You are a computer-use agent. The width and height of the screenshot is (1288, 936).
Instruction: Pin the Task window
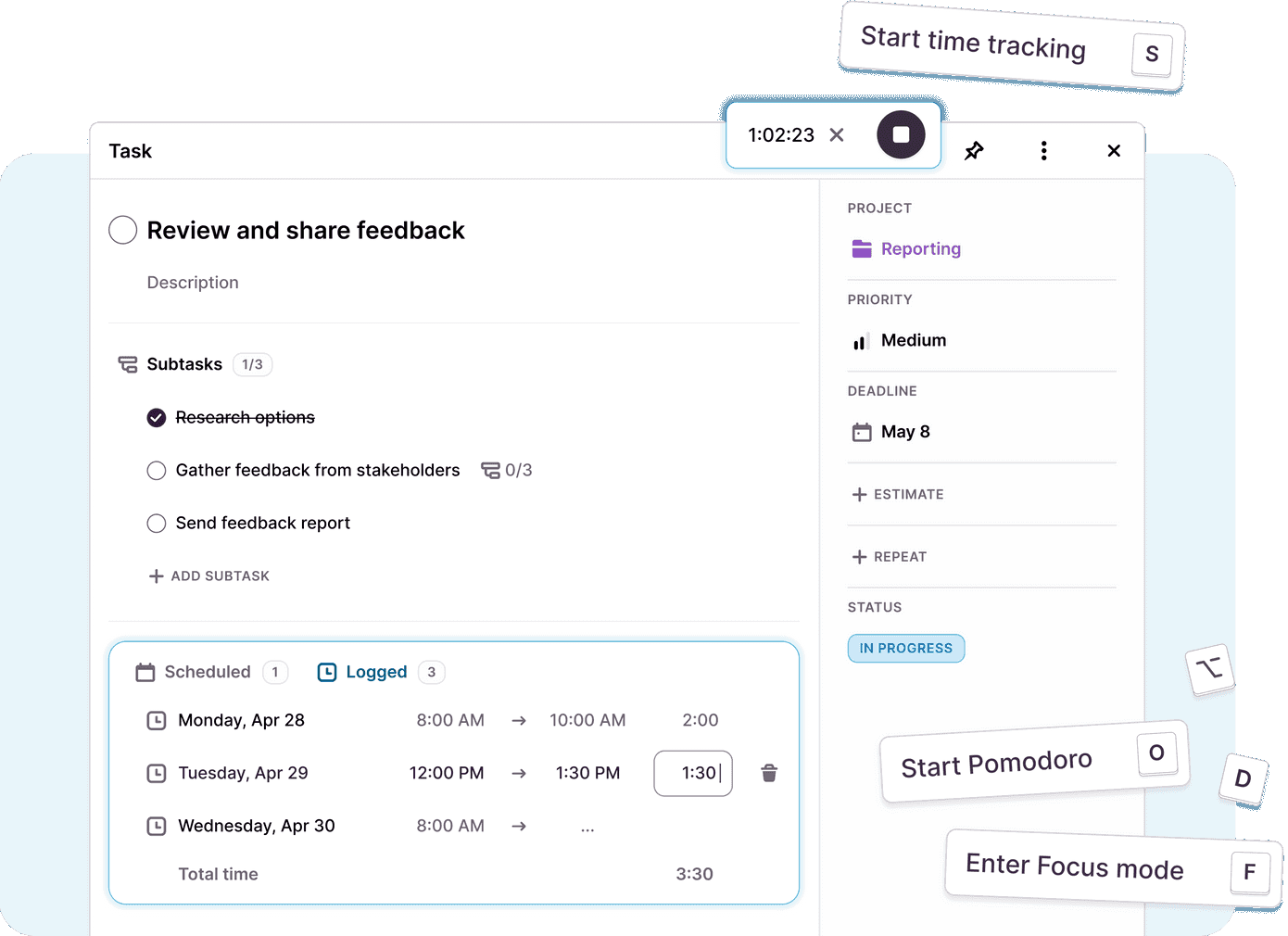pos(974,150)
